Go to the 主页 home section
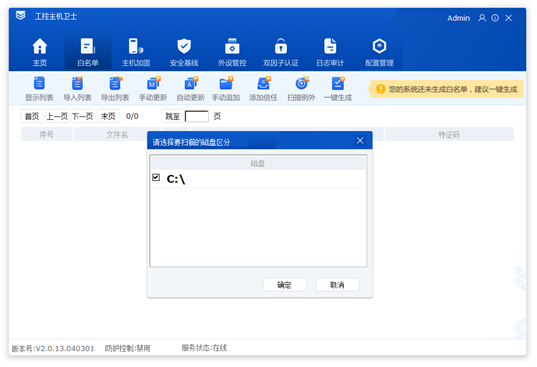This screenshot has width=537, height=367. (x=40, y=52)
